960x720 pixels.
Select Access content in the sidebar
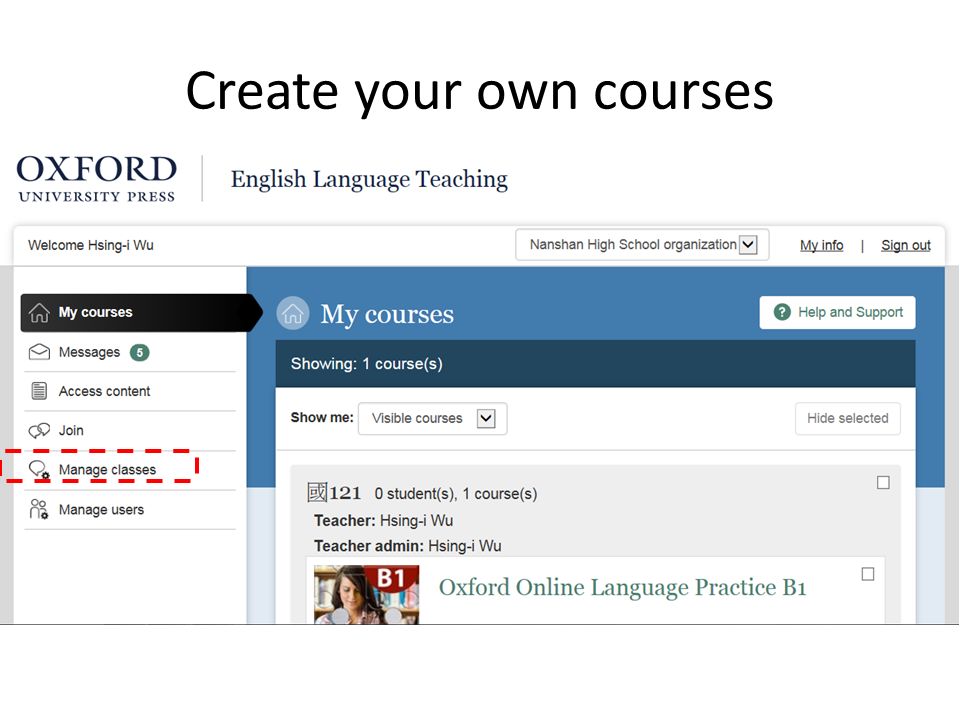click(x=130, y=391)
